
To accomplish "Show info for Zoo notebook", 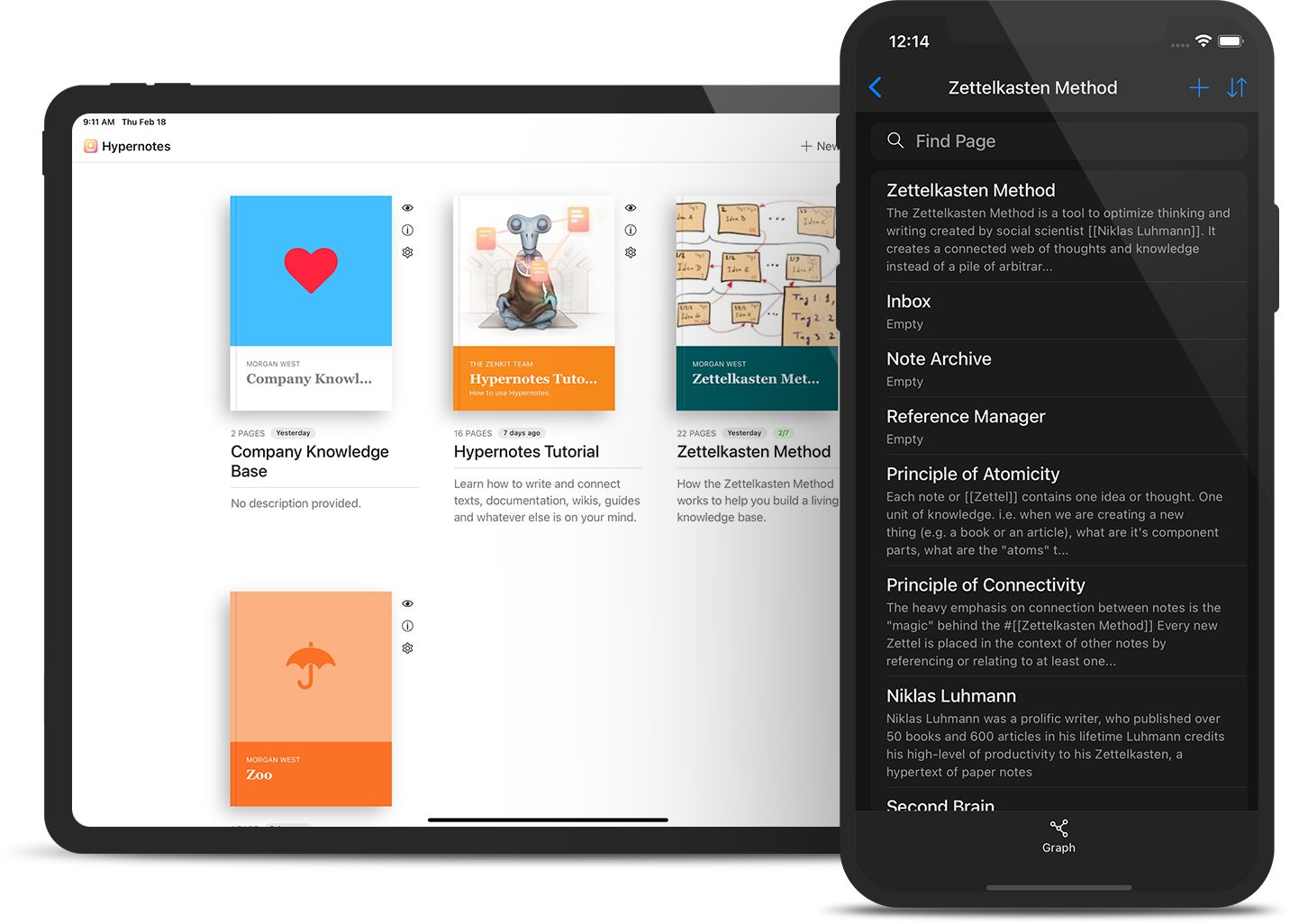I will click(407, 626).
